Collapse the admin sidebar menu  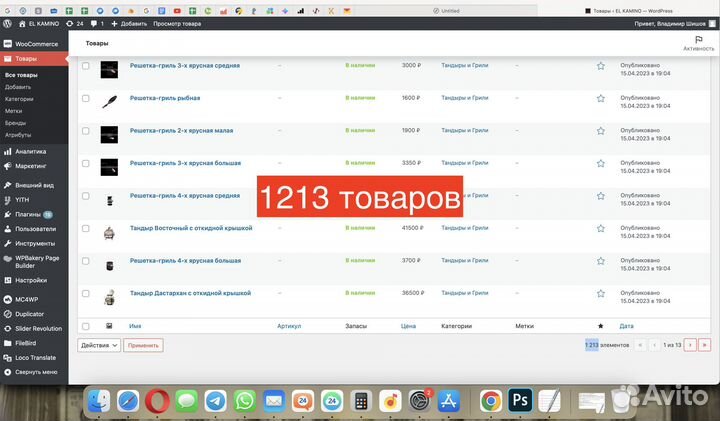pyautogui.click(x=34, y=372)
